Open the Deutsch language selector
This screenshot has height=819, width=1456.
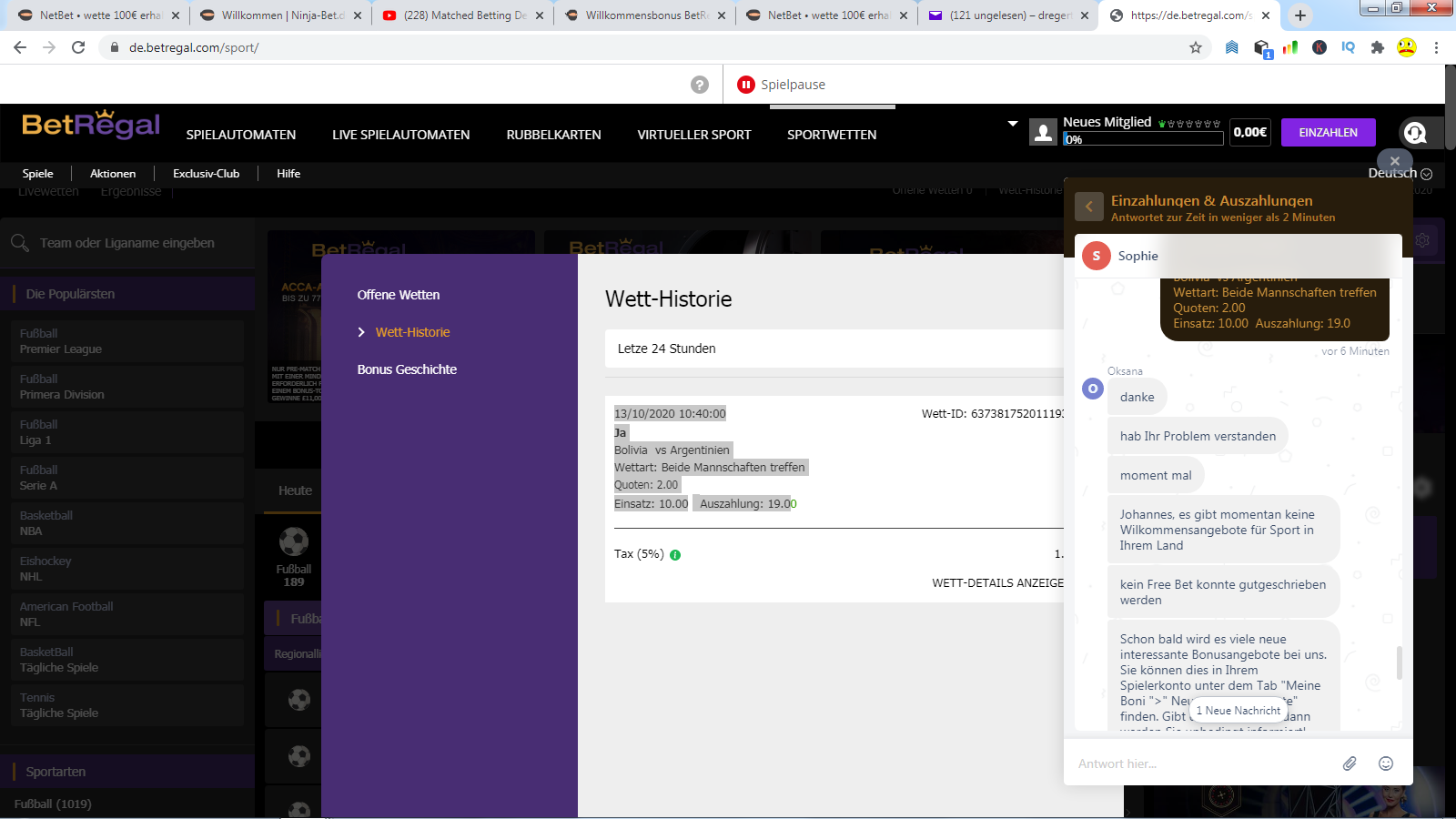tap(1400, 173)
